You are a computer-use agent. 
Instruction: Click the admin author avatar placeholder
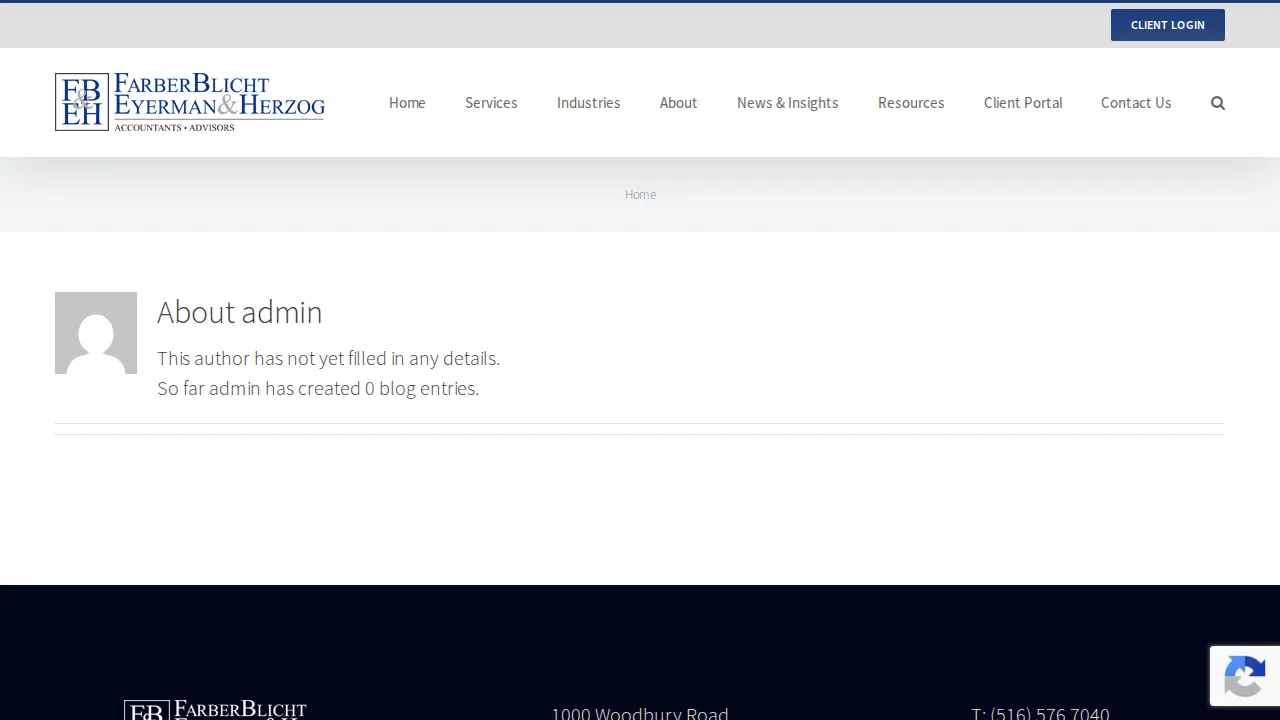[96, 333]
